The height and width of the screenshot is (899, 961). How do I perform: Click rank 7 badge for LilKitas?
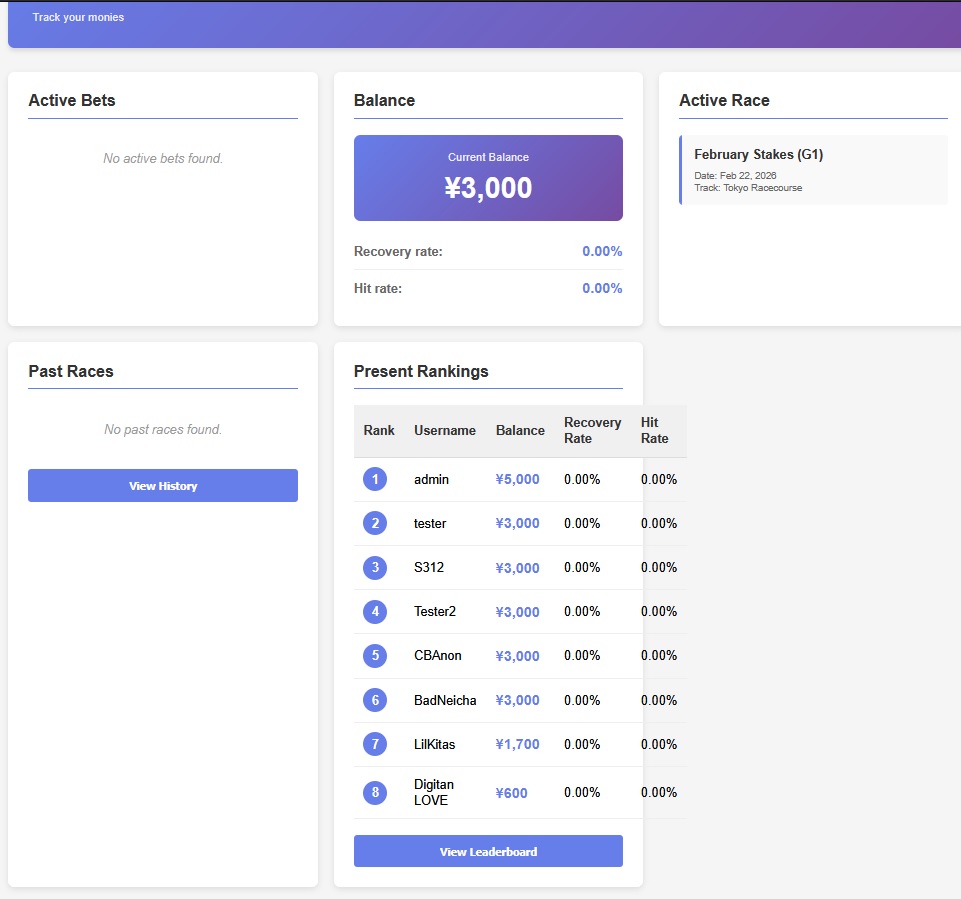[375, 744]
